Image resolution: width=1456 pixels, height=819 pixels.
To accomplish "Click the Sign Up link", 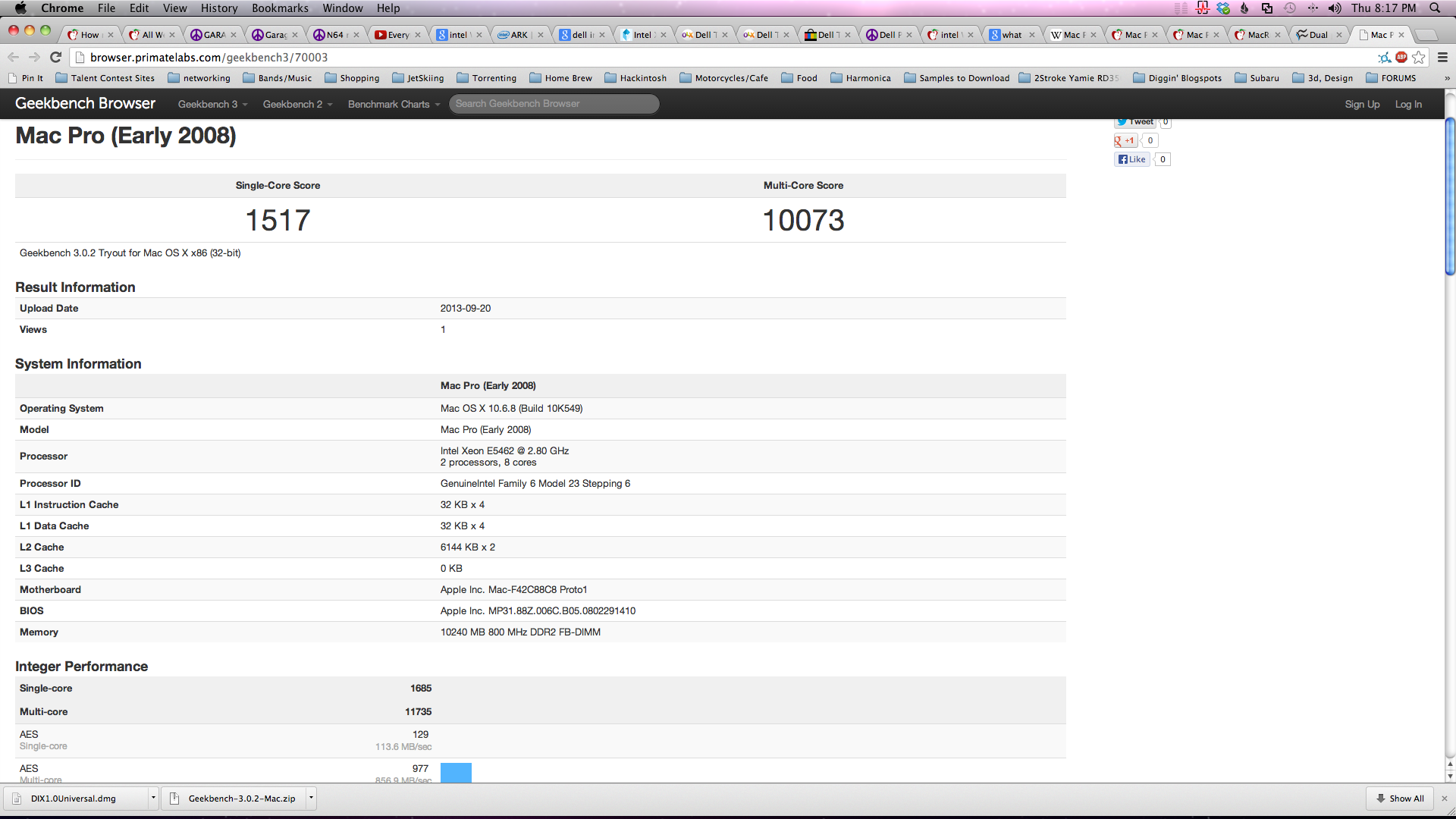I will [1361, 105].
